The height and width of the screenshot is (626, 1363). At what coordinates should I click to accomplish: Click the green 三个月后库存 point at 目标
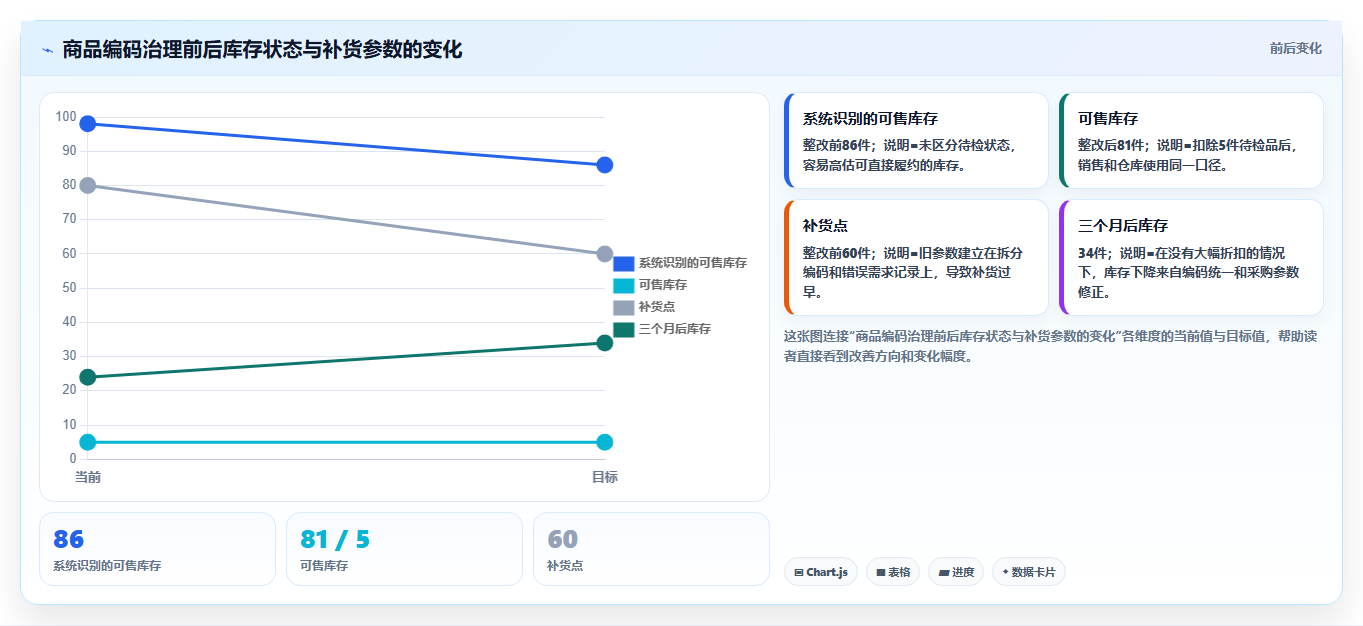pos(604,343)
